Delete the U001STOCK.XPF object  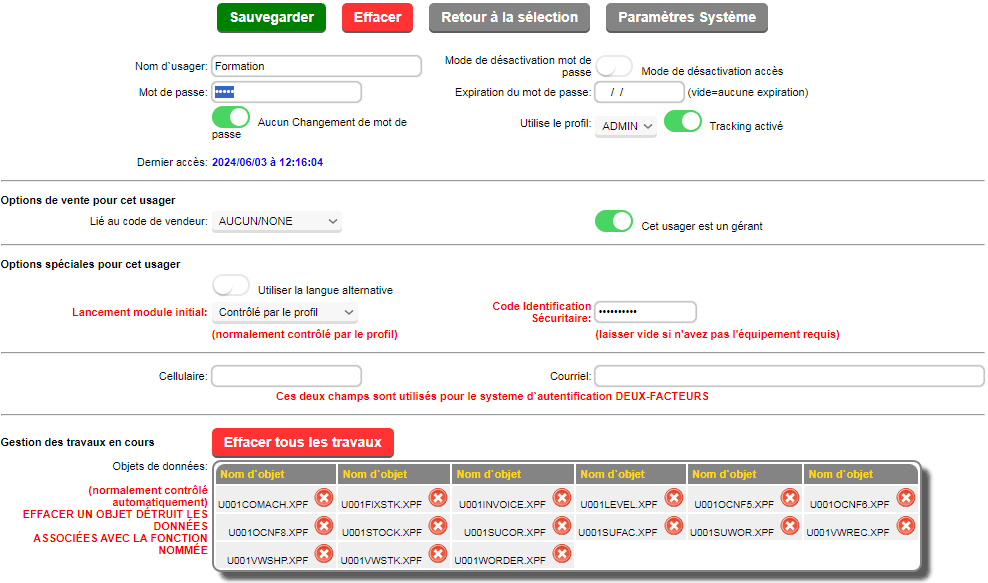tap(438, 526)
